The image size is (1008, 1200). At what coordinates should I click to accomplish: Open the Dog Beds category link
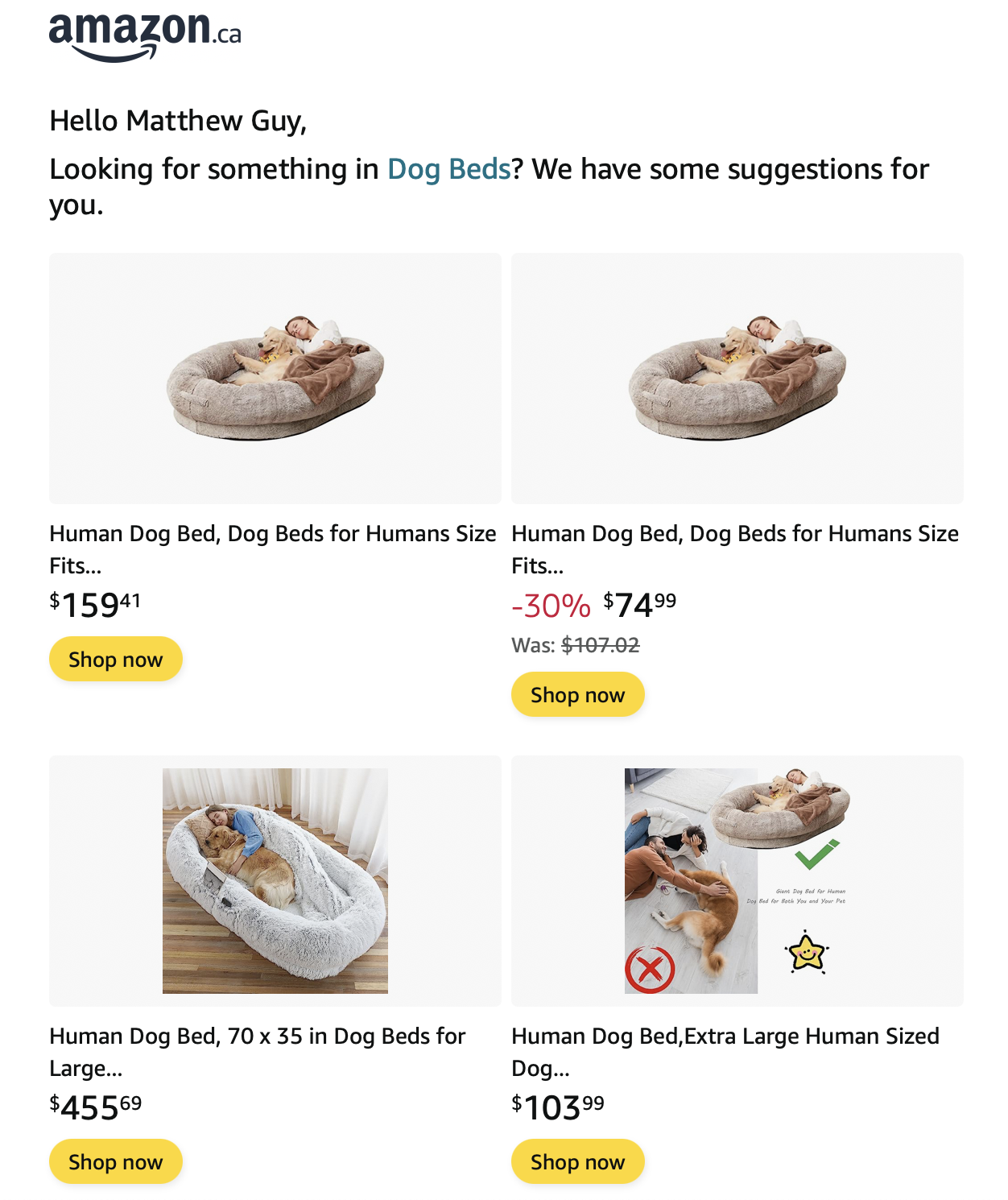[x=448, y=169]
